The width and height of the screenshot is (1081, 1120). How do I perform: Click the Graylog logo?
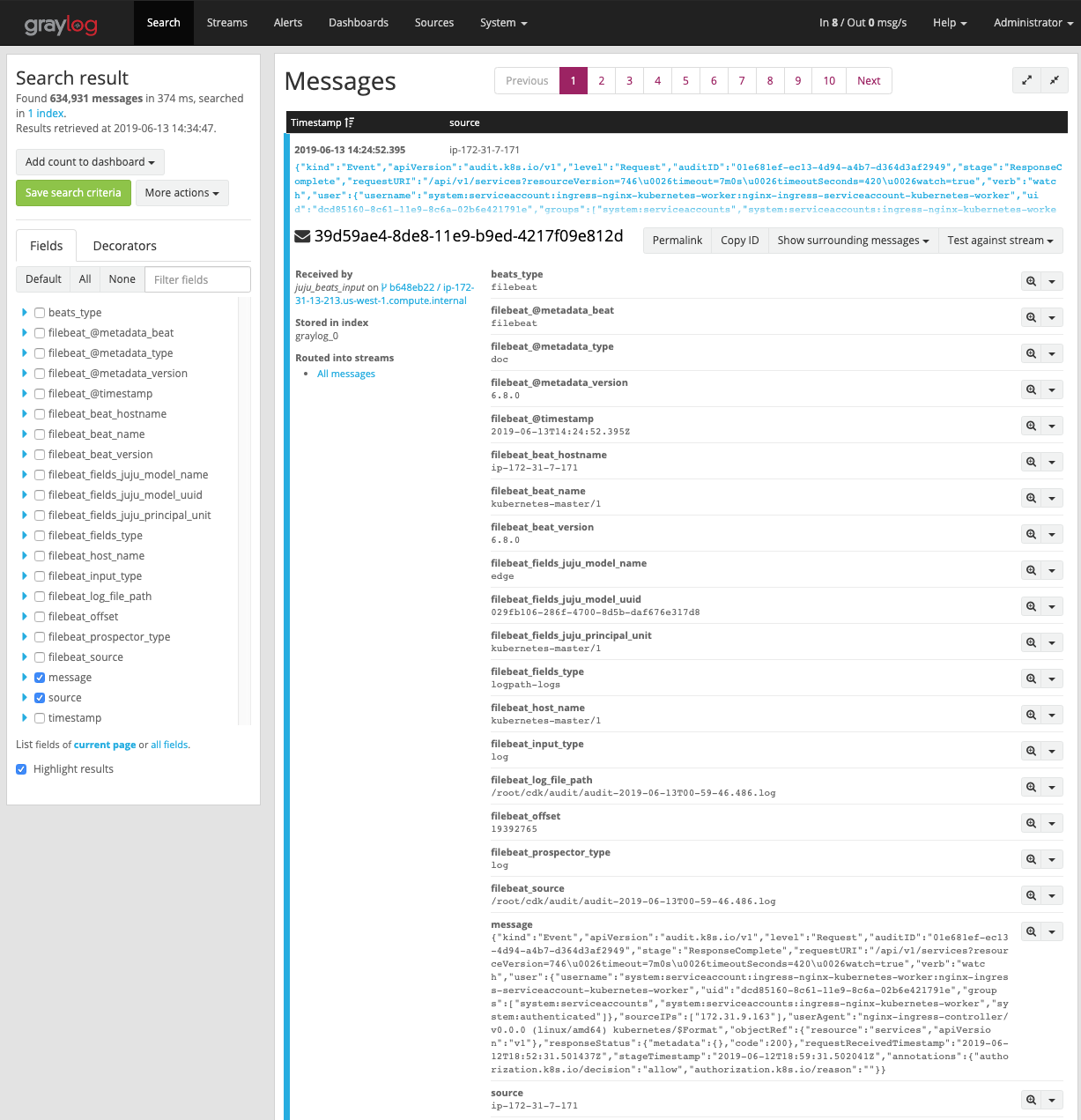[60, 25]
